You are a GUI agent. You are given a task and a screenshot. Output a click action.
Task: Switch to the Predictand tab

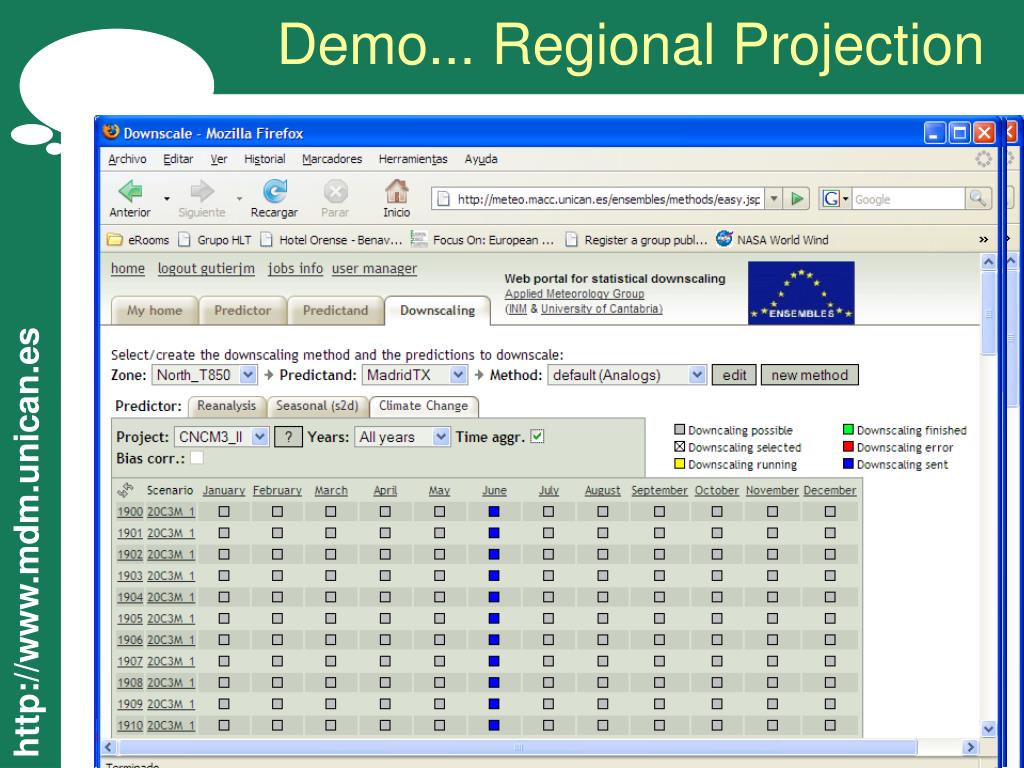(x=335, y=310)
